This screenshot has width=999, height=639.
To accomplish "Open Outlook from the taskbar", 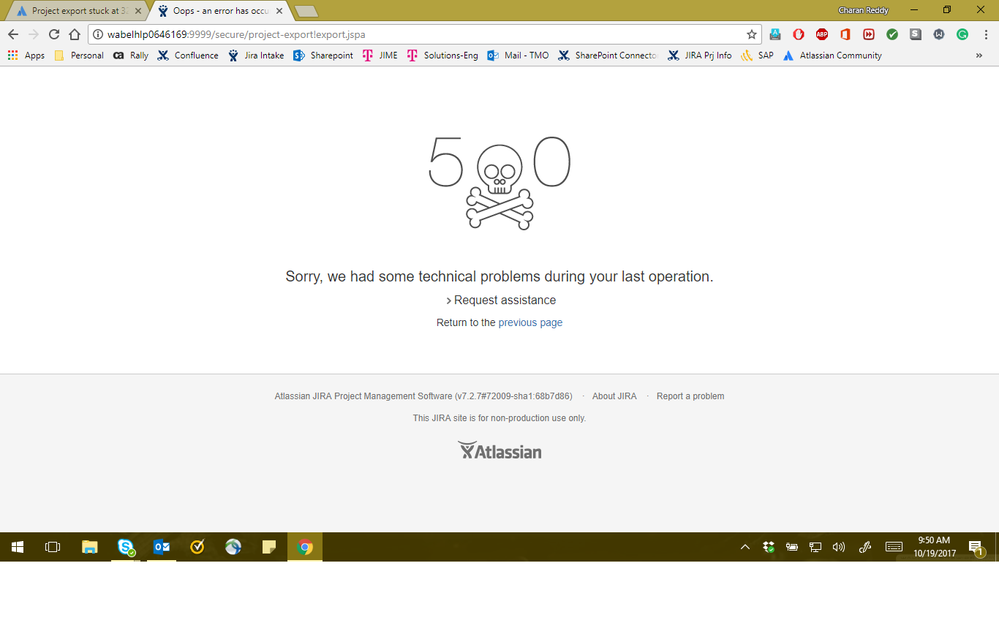I will (162, 547).
